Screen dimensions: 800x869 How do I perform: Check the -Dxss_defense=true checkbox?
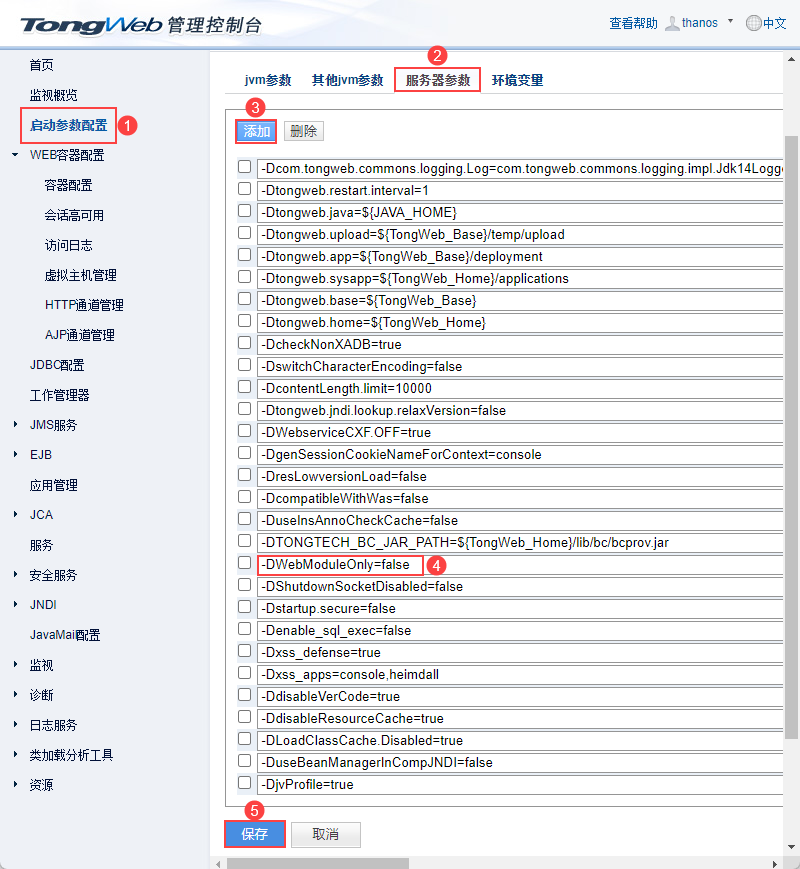tap(244, 650)
